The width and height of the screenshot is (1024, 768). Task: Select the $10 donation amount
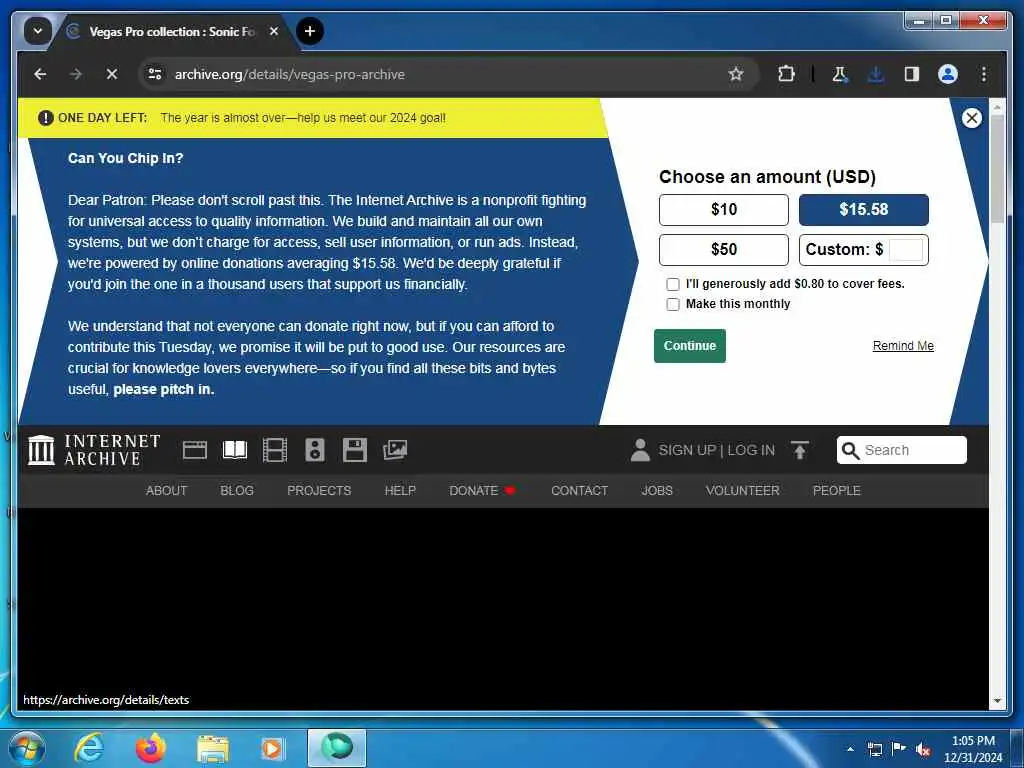[724, 210]
